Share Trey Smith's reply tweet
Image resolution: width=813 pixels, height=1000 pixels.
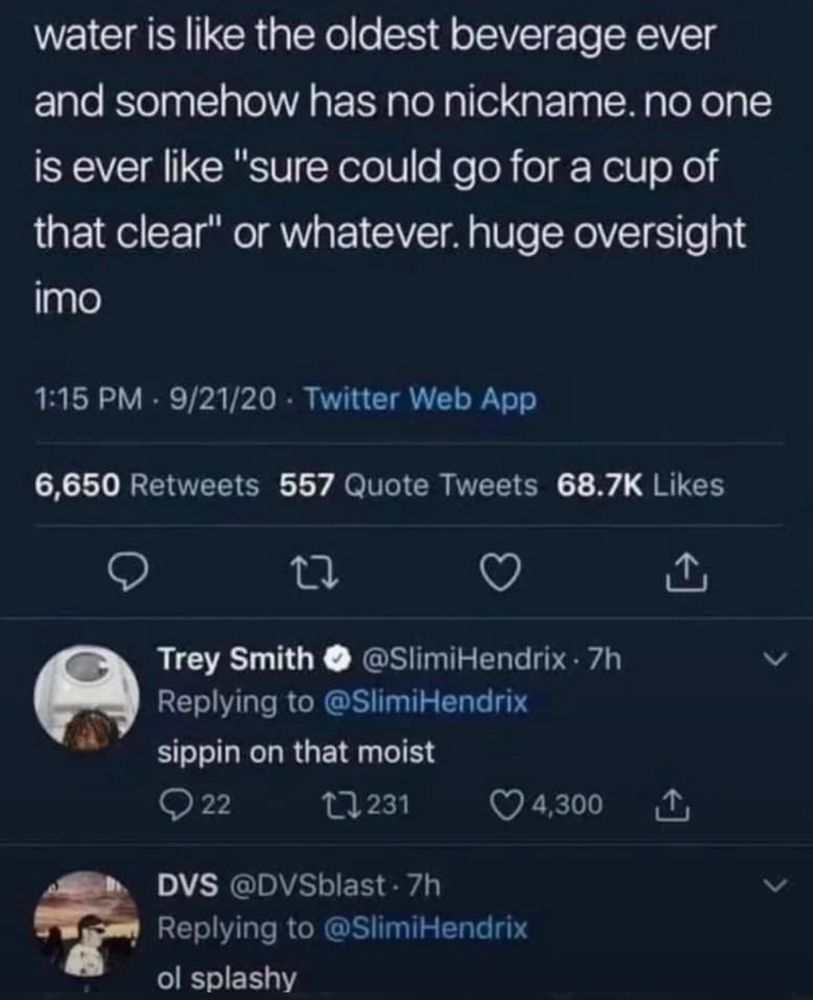[670, 805]
